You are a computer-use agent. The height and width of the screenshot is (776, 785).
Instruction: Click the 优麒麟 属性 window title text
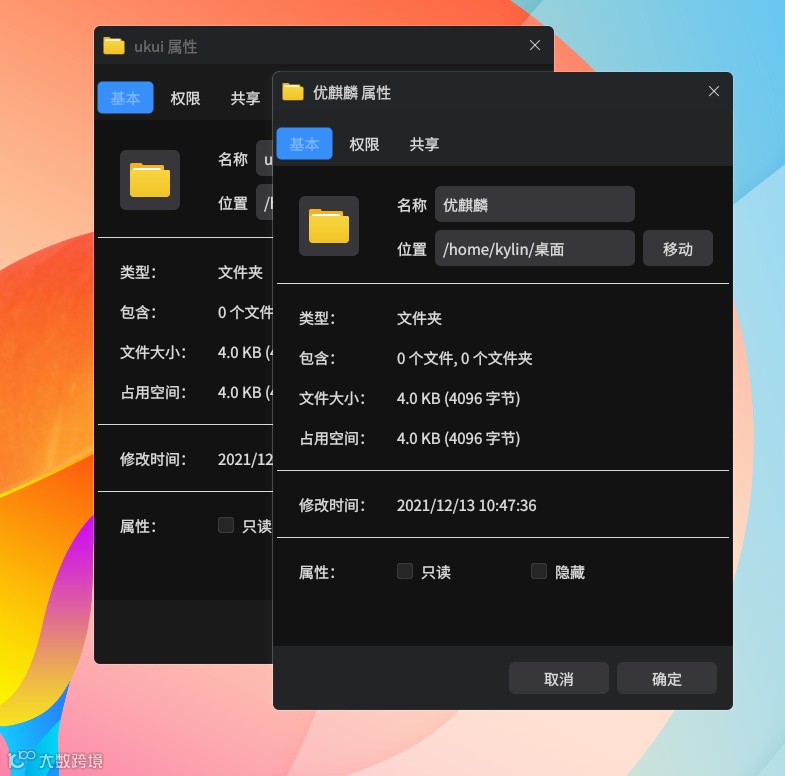point(352,93)
